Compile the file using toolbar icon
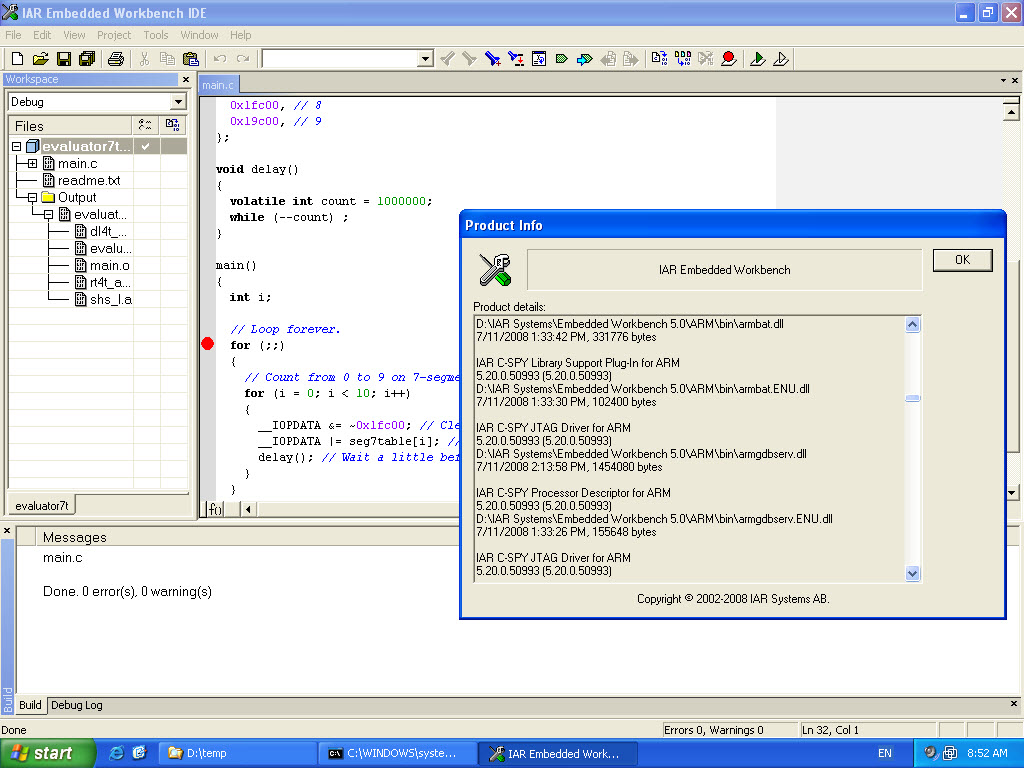The height and width of the screenshot is (768, 1024). 660,59
